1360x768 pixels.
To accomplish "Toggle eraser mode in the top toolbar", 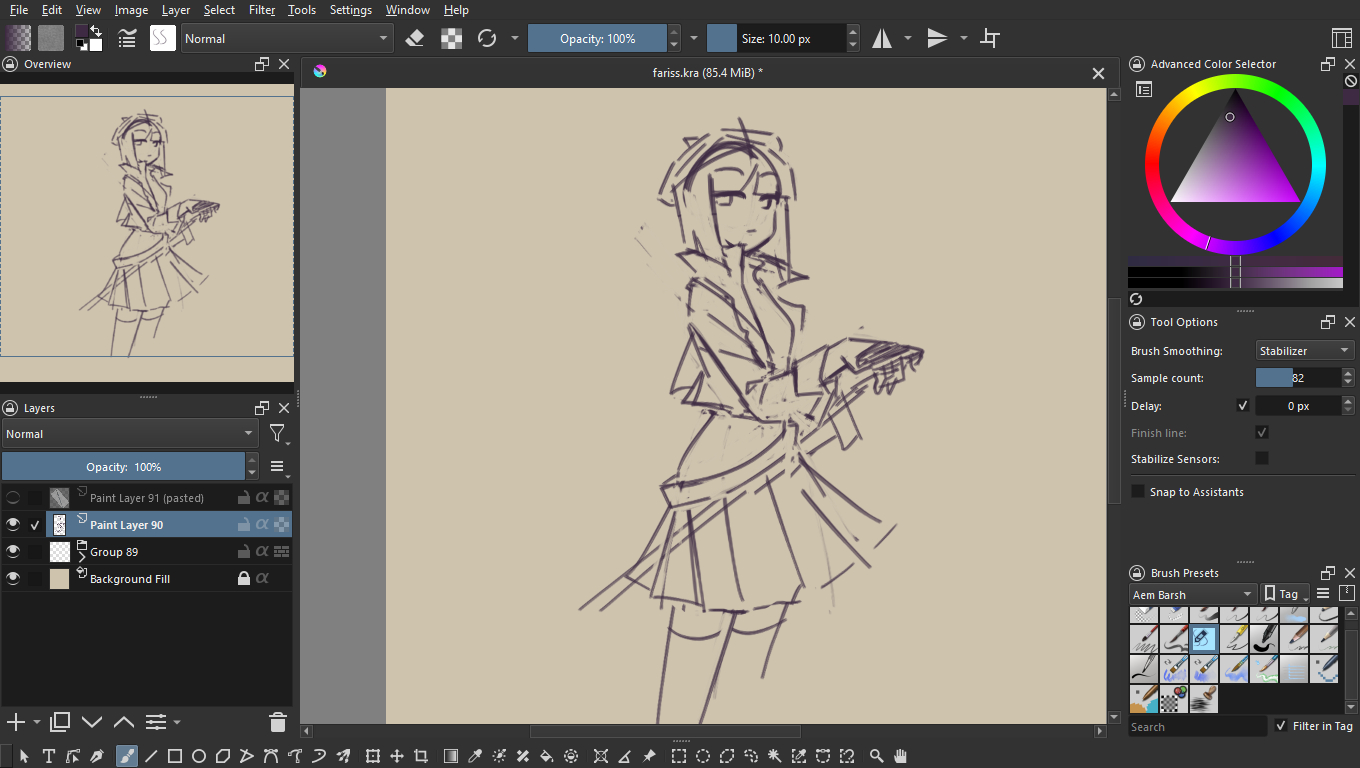I will [415, 39].
